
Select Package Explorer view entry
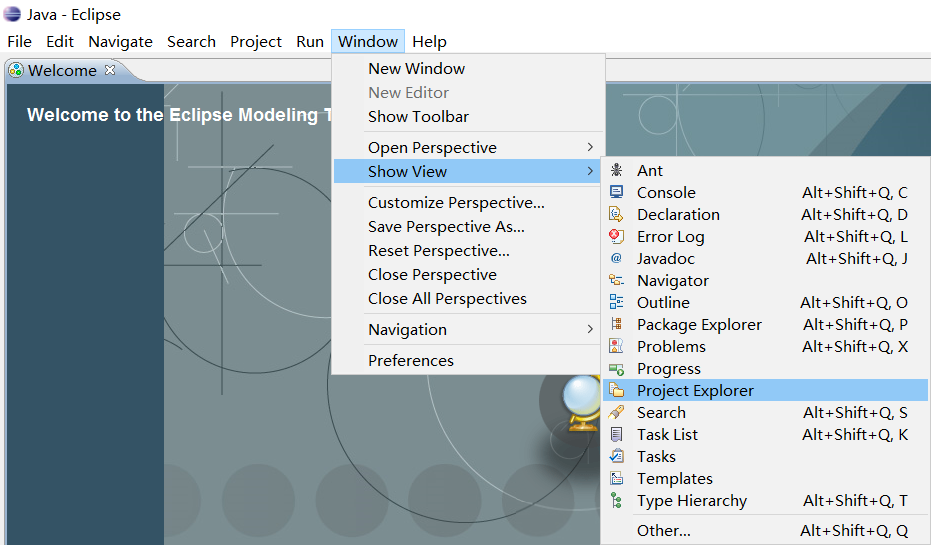click(766, 324)
